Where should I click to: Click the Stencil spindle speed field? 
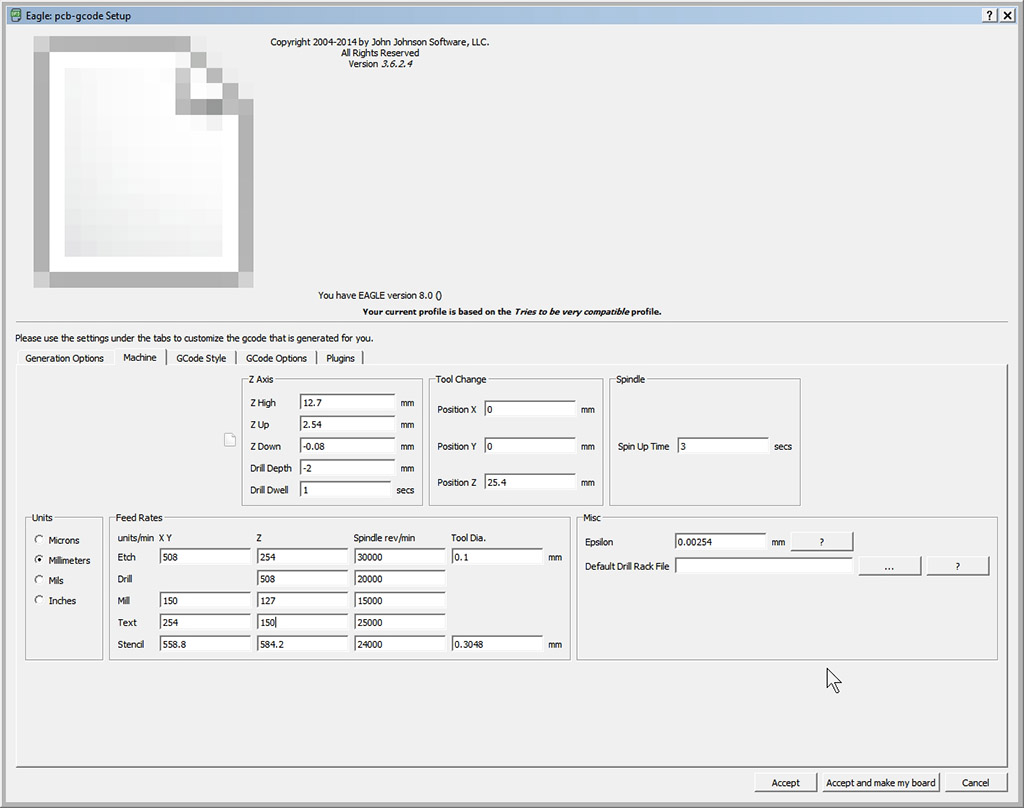click(x=400, y=643)
